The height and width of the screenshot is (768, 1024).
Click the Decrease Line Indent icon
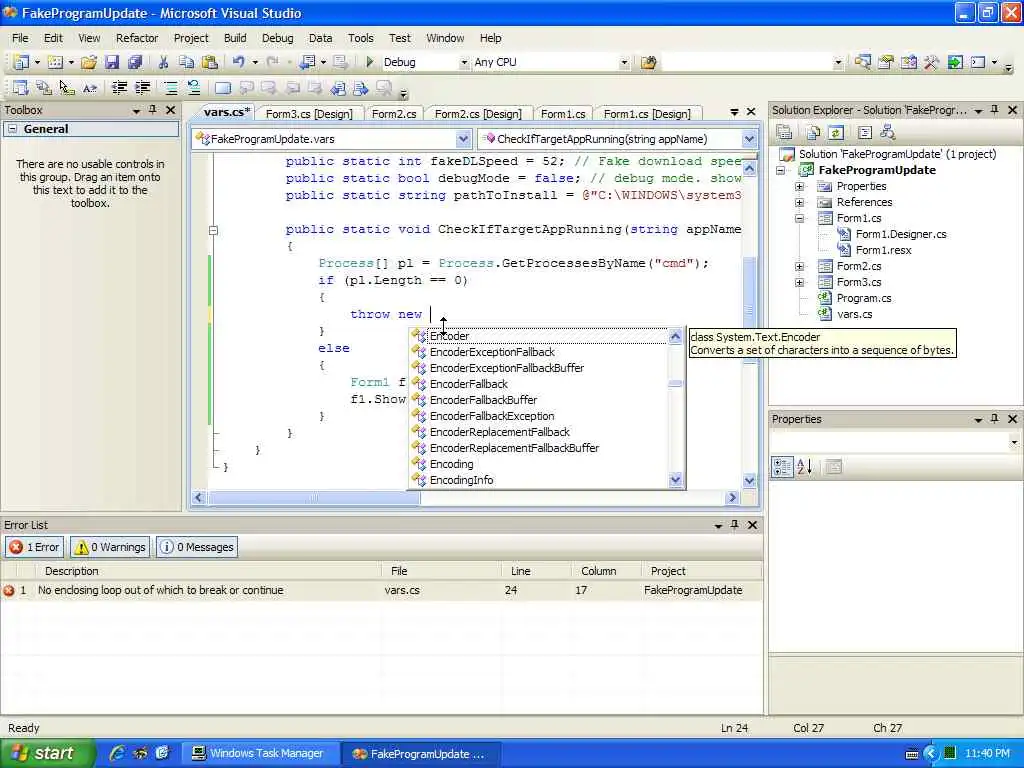click(x=119, y=88)
